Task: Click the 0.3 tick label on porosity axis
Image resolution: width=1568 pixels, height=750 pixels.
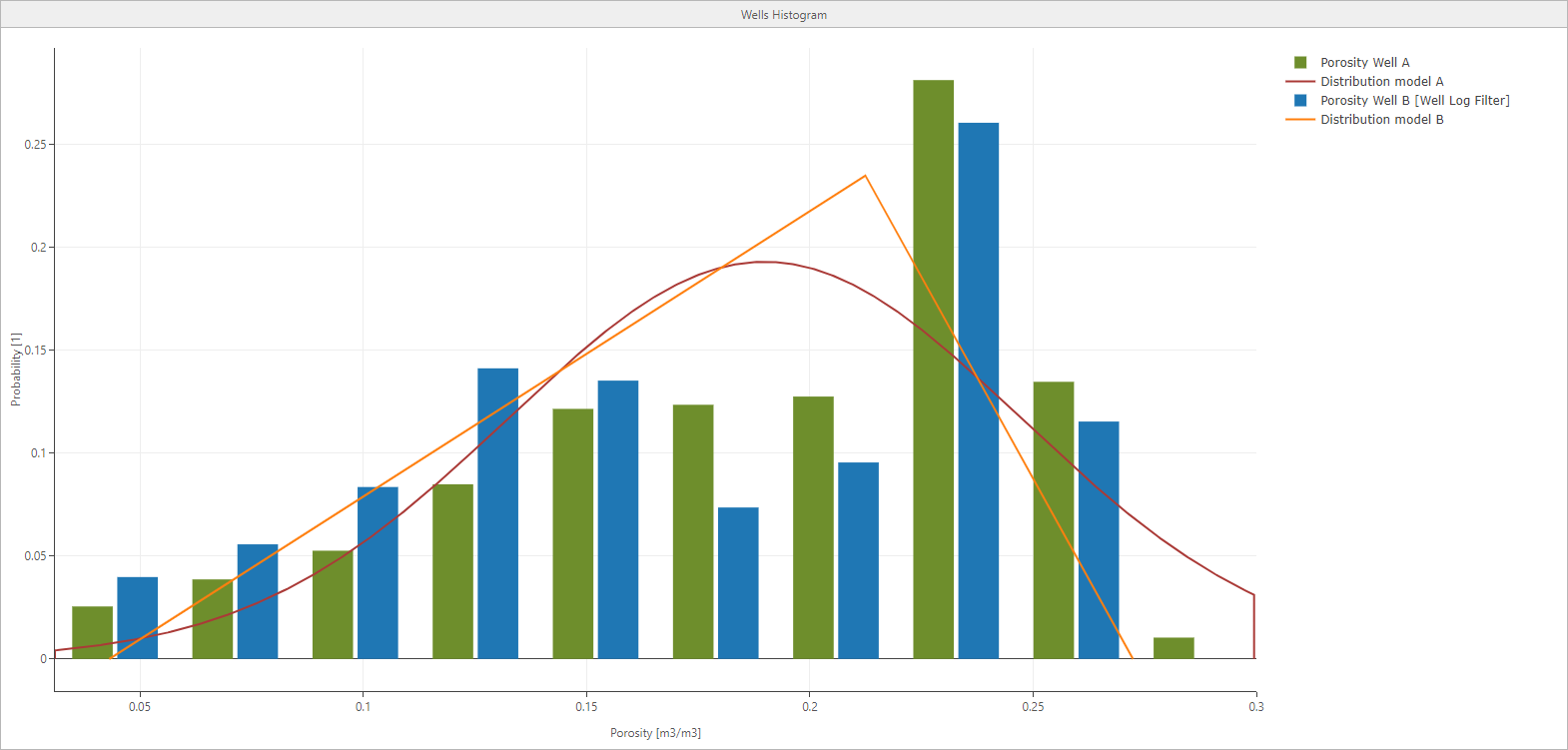Action: (x=1255, y=707)
